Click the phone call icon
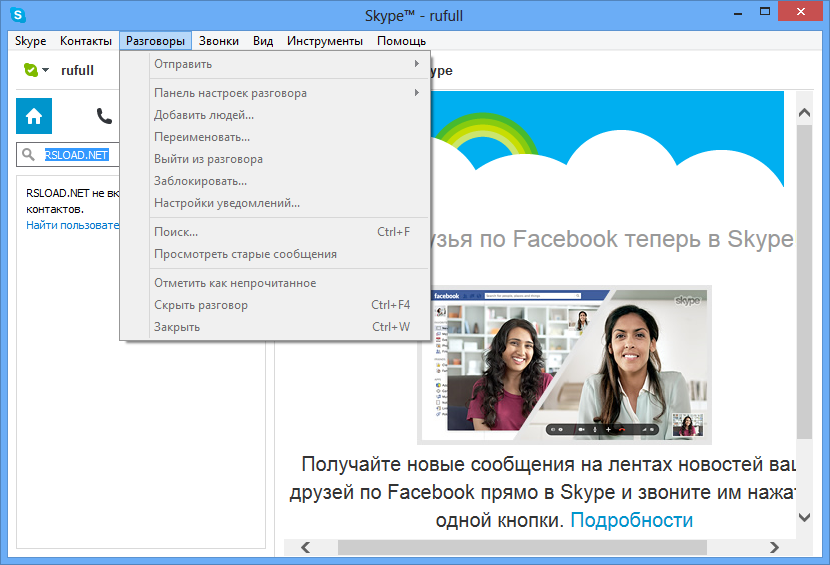This screenshot has width=830, height=565. pyautogui.click(x=104, y=116)
